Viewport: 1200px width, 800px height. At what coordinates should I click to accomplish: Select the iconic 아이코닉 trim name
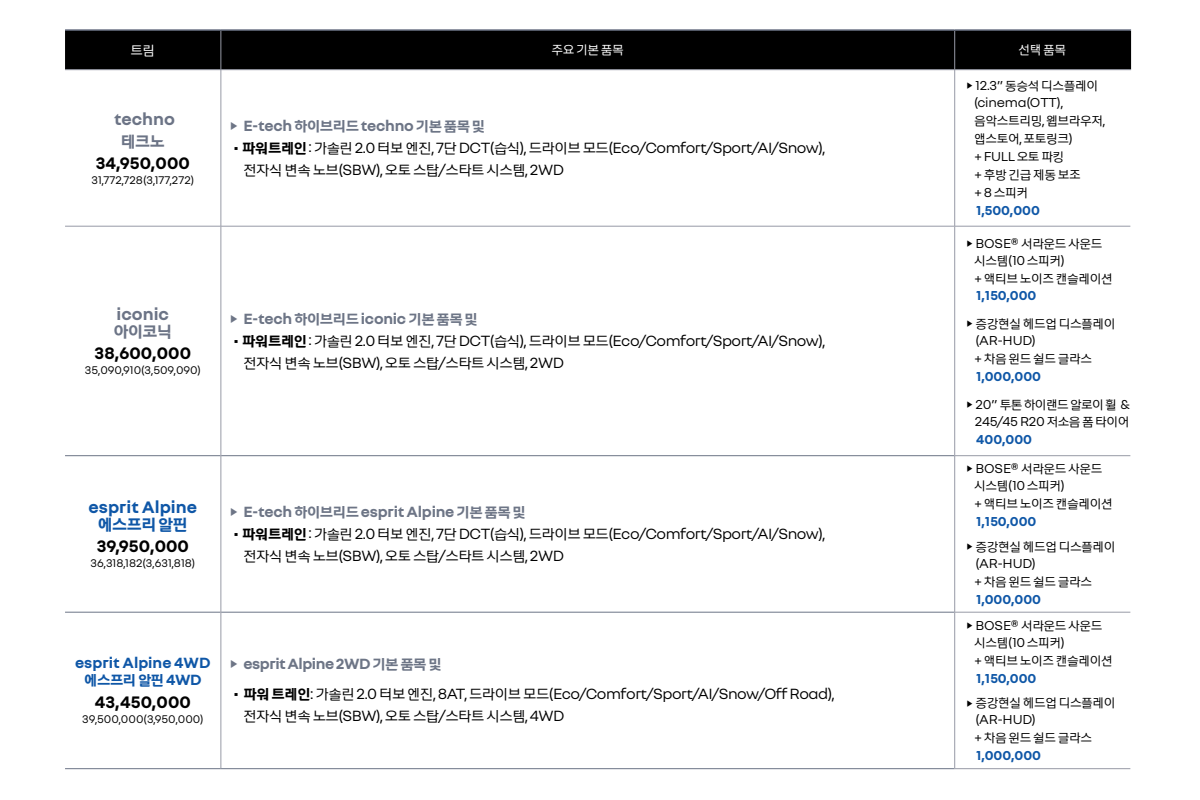click(142, 322)
